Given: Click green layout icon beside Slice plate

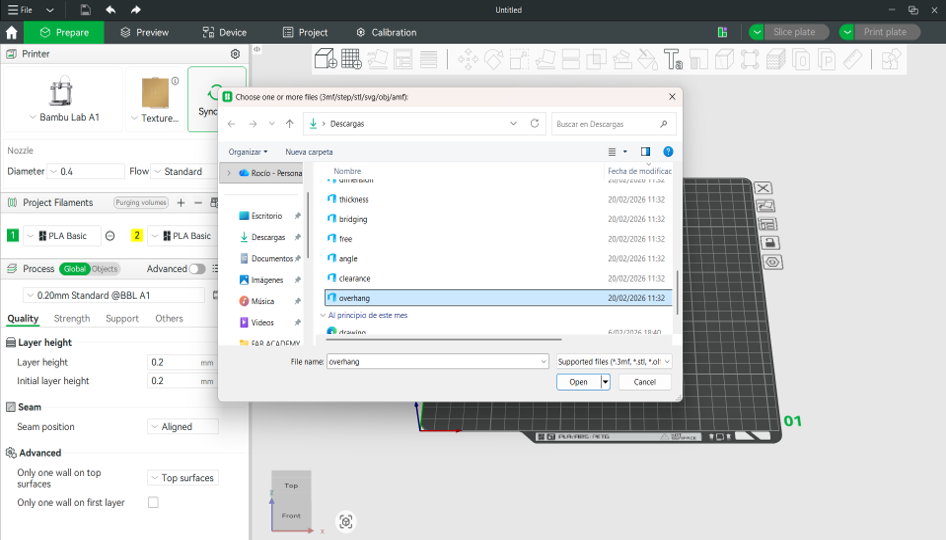Looking at the screenshot, I should coord(722,32).
